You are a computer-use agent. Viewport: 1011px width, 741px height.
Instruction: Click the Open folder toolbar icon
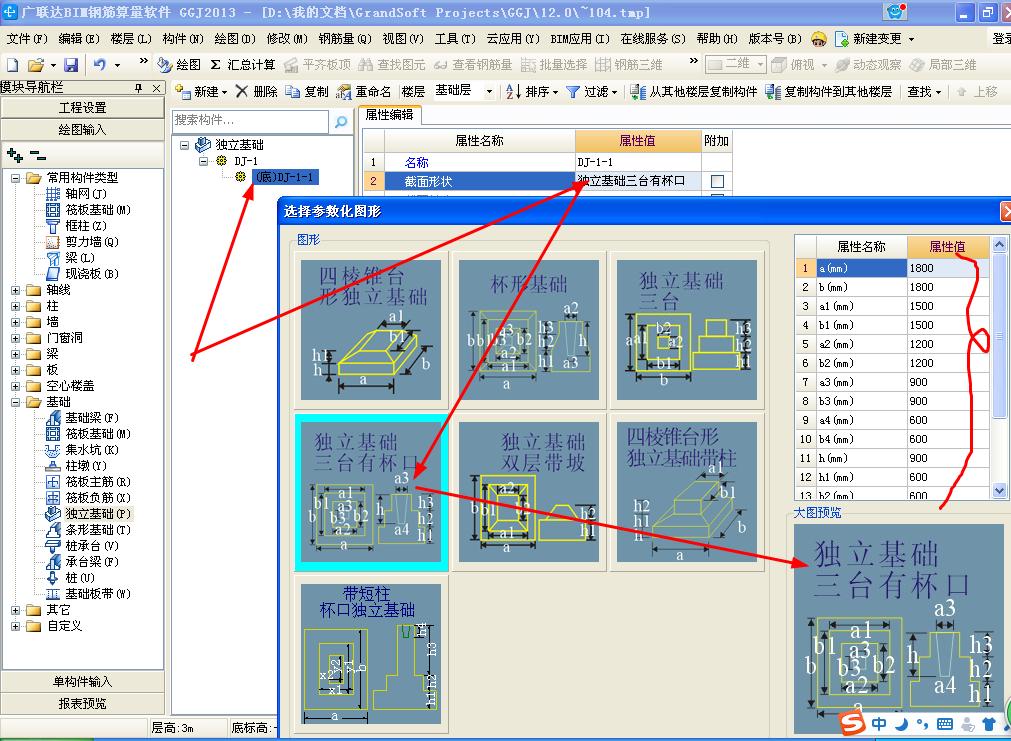coord(36,64)
